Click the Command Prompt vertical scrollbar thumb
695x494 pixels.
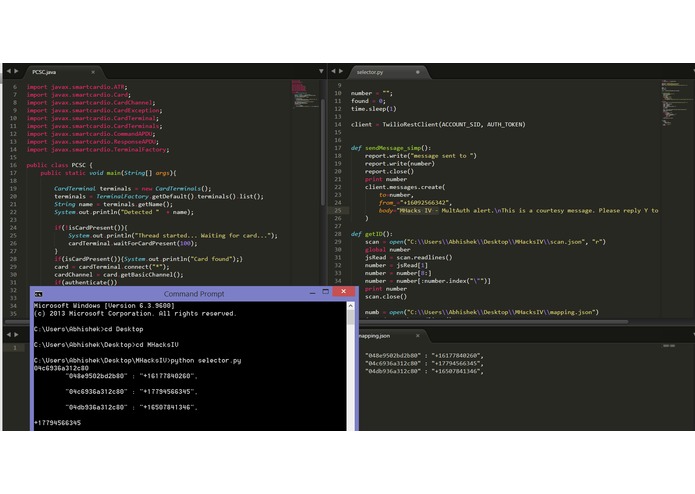351,317
